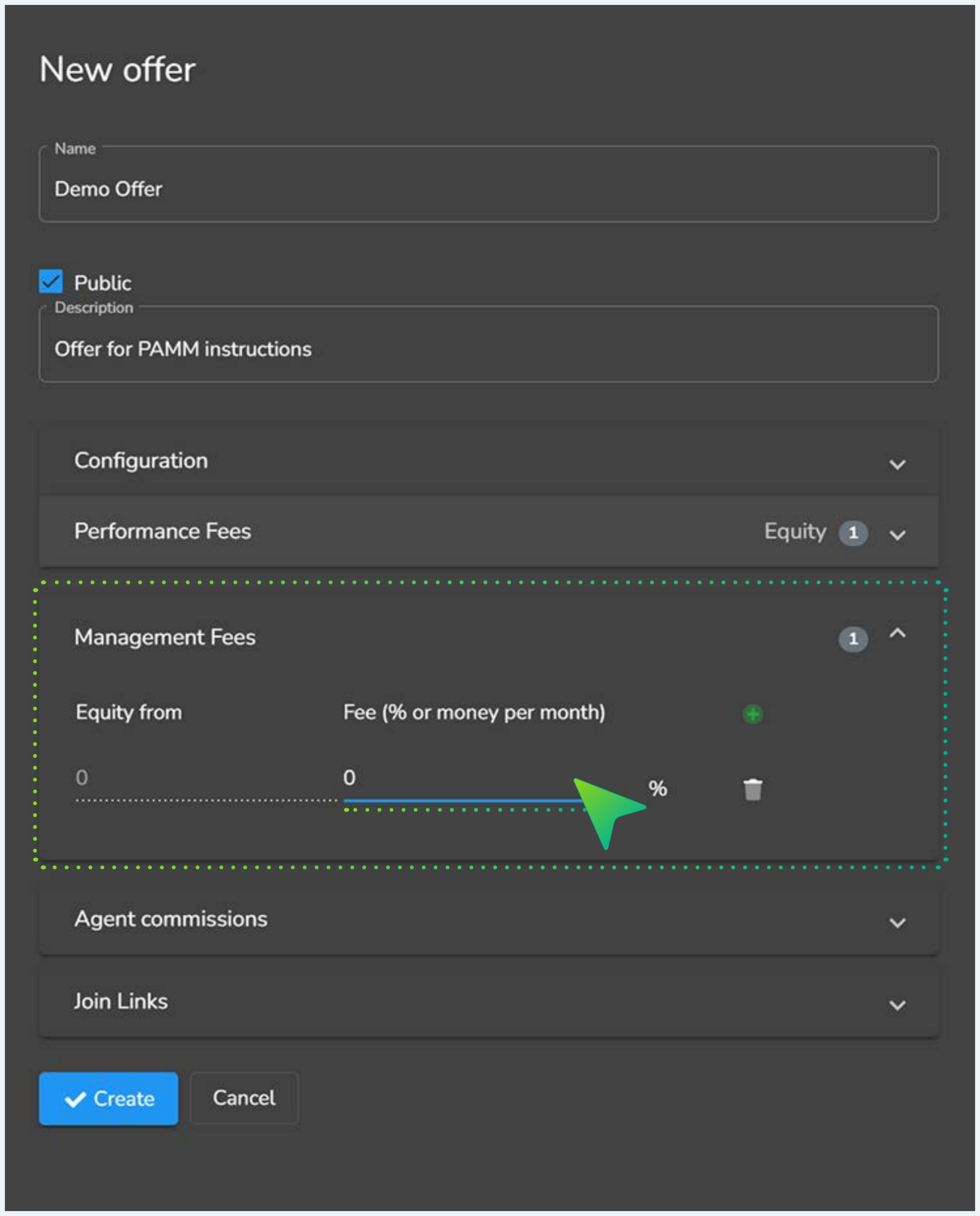Click the Public checkbox label text

pyautogui.click(x=103, y=283)
